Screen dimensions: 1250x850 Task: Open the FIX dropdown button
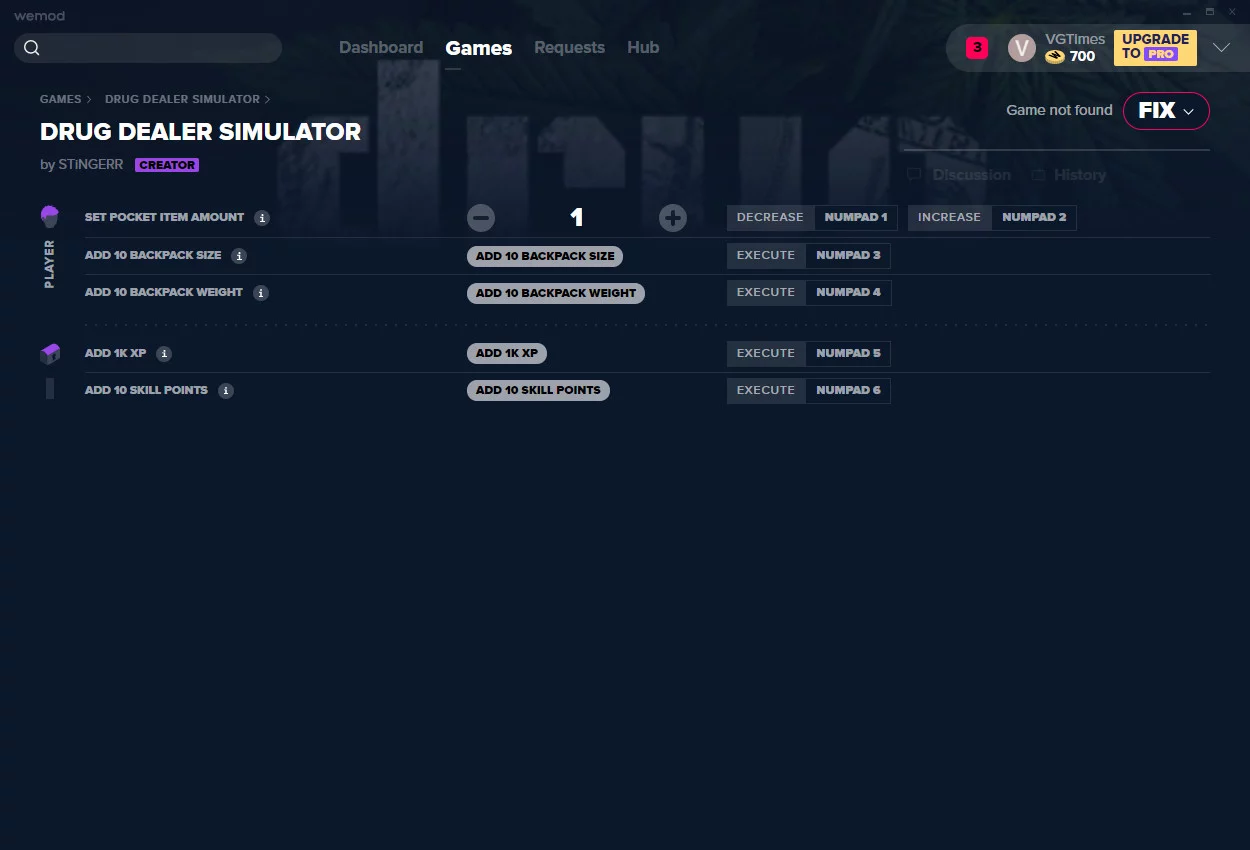pos(1166,111)
